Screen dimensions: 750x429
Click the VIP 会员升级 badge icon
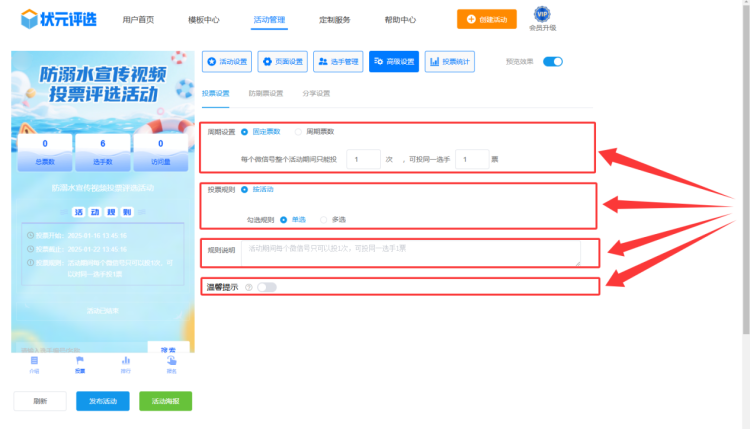pos(542,14)
